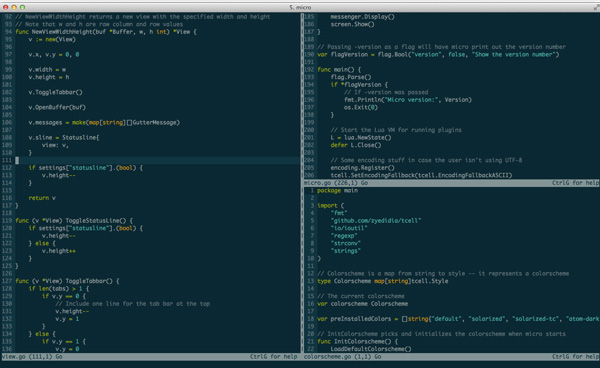Click "v := new(View)" on line 95
Viewport: 600px width, 368px height.
[52, 39]
